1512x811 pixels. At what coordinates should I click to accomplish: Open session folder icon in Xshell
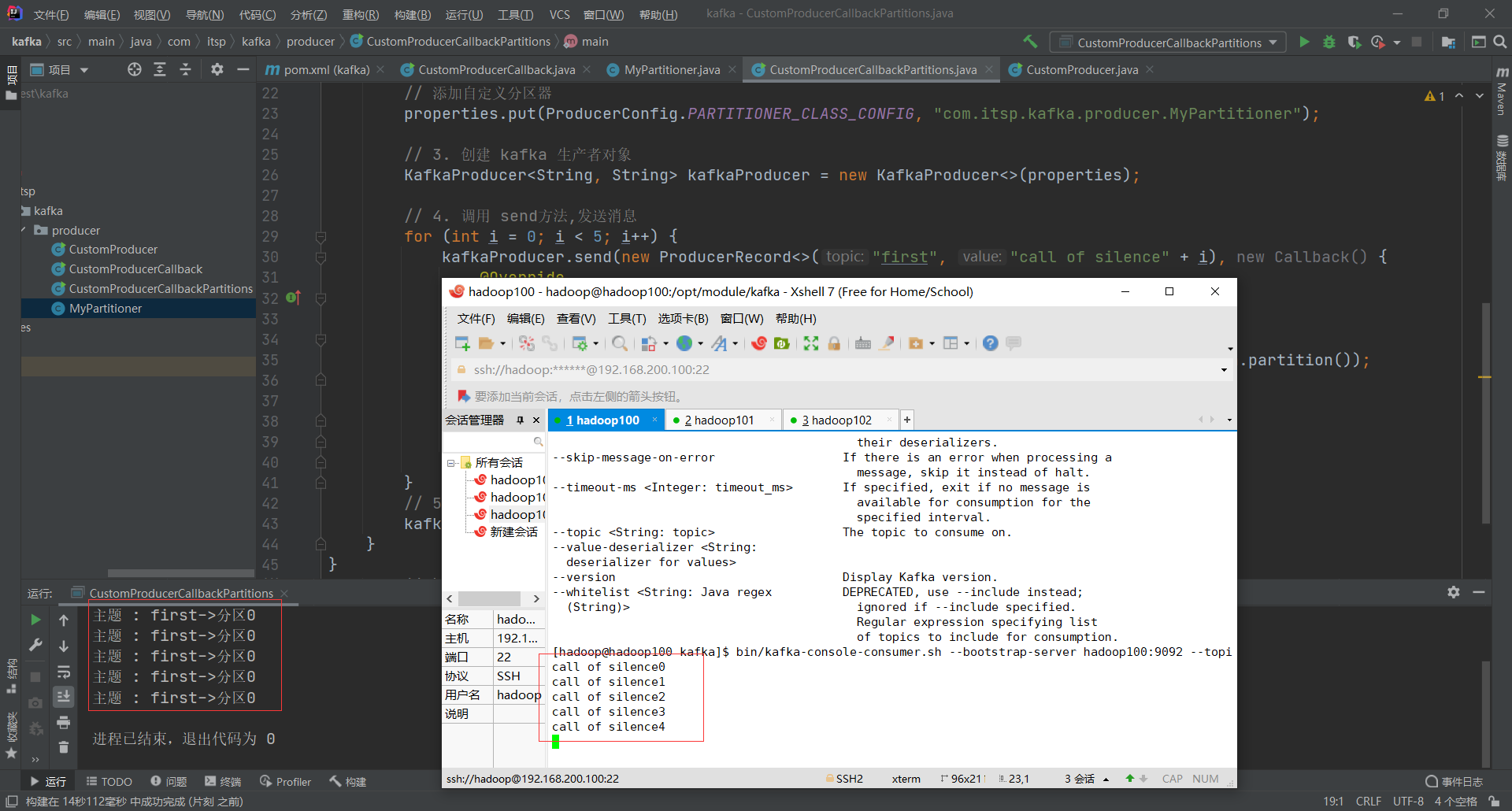(x=487, y=343)
